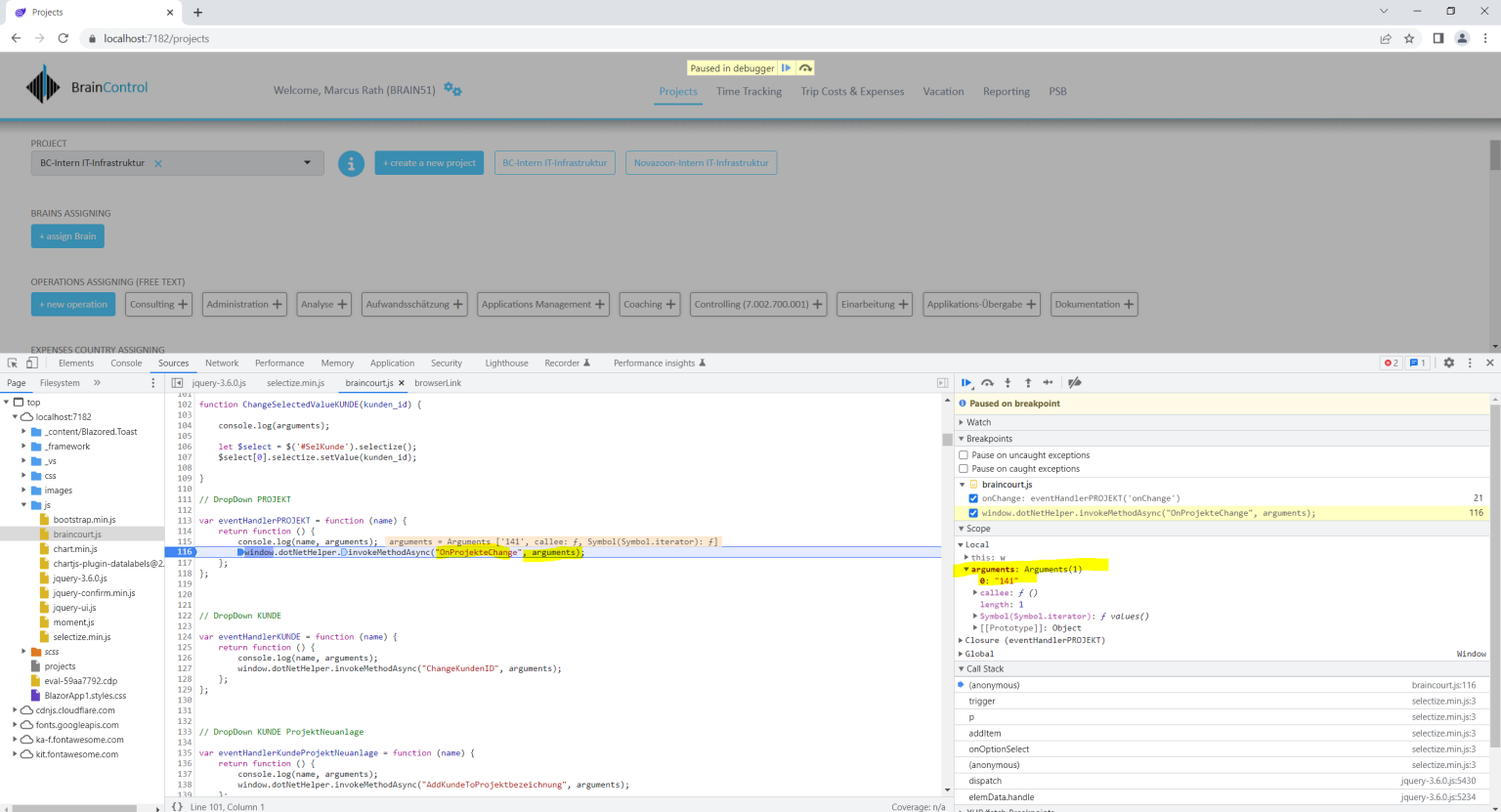Enable Pause on caught exceptions
The width and height of the screenshot is (1501, 812).
pyautogui.click(x=964, y=469)
